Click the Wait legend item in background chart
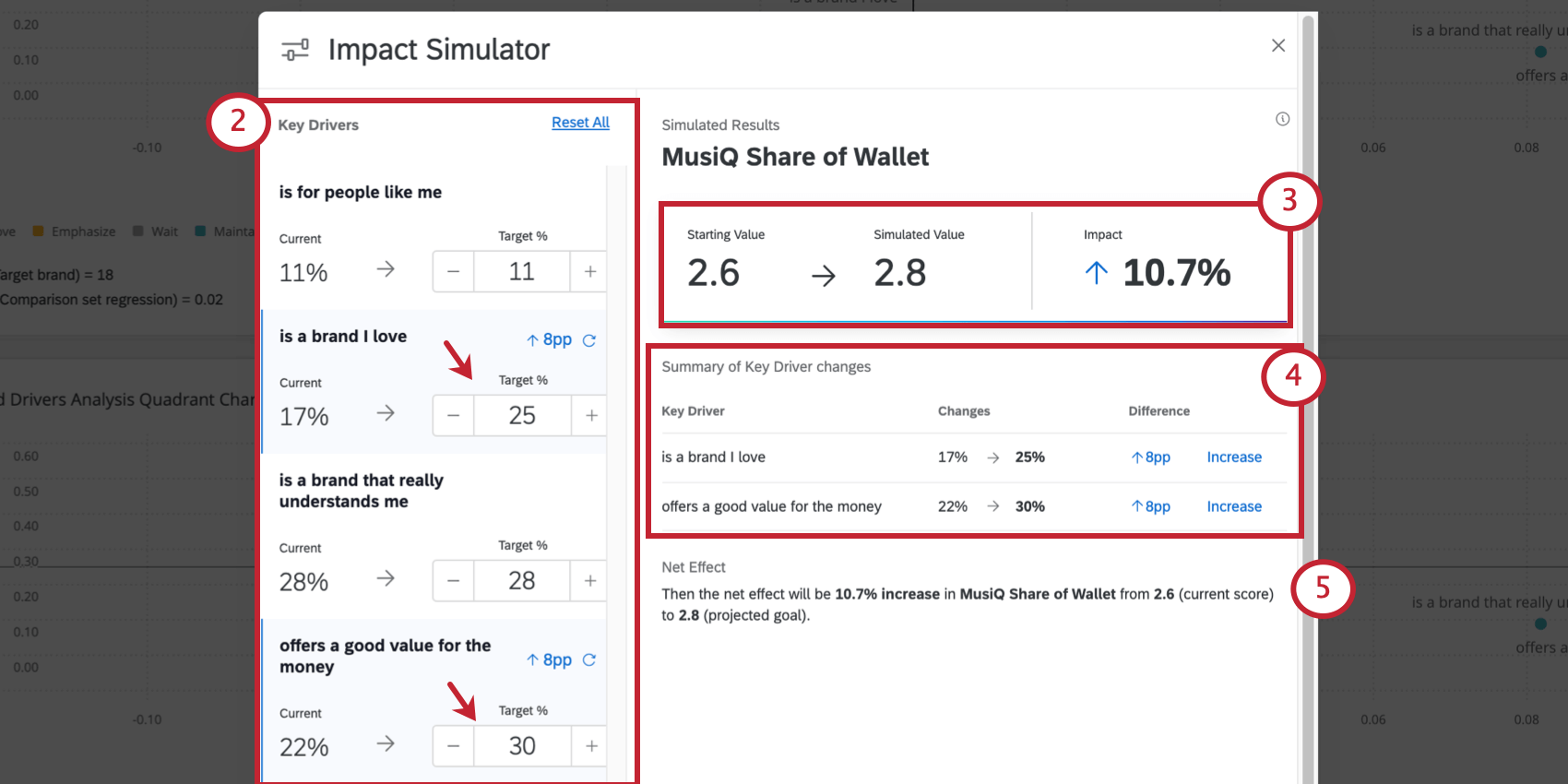The width and height of the screenshot is (1568, 784). (x=155, y=232)
